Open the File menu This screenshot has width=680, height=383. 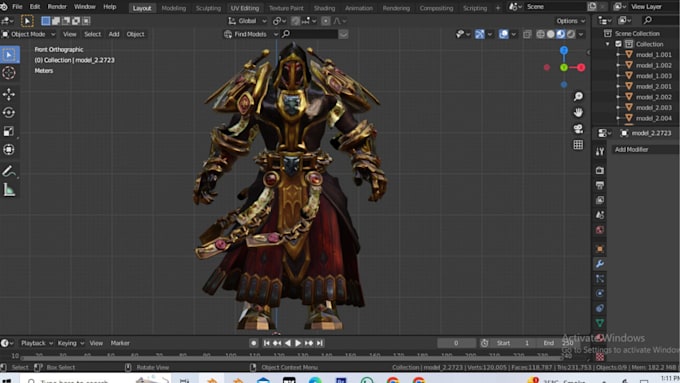coord(17,7)
